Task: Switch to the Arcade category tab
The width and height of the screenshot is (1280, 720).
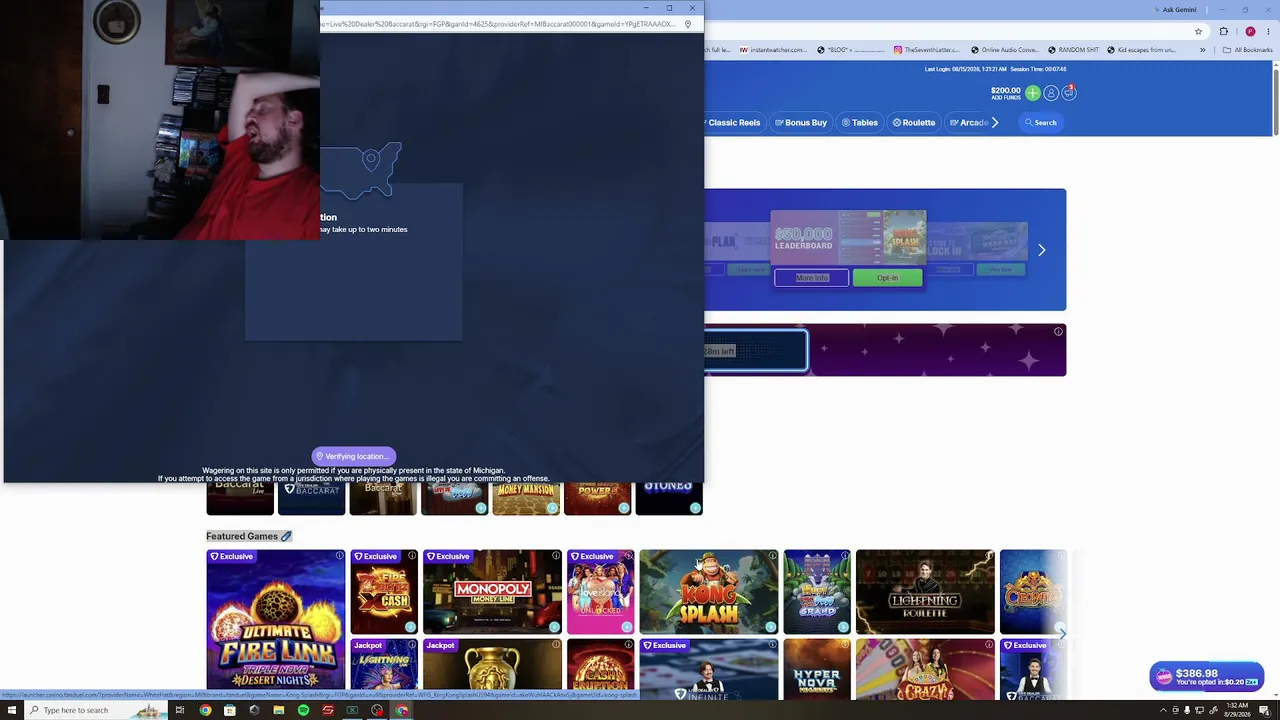Action: coord(968,123)
